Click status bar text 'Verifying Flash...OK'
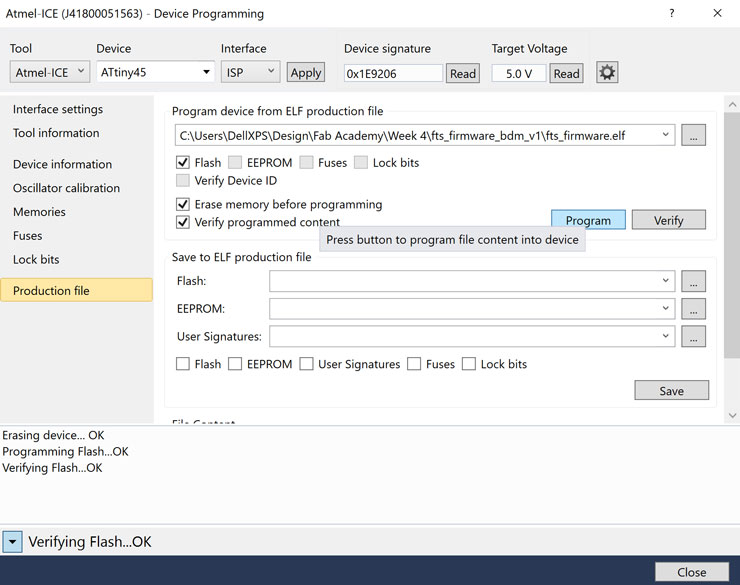Screen dimensions: 740x585 90,542
